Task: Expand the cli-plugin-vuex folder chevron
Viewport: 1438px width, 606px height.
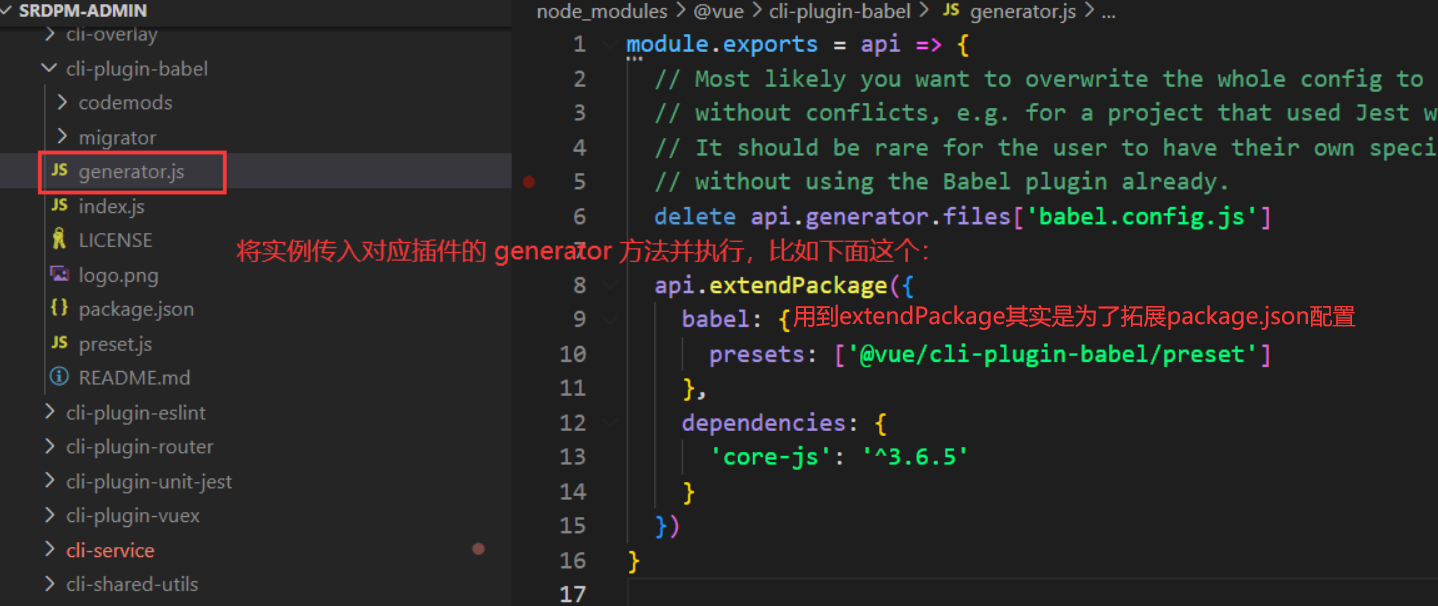Action: tap(49, 516)
